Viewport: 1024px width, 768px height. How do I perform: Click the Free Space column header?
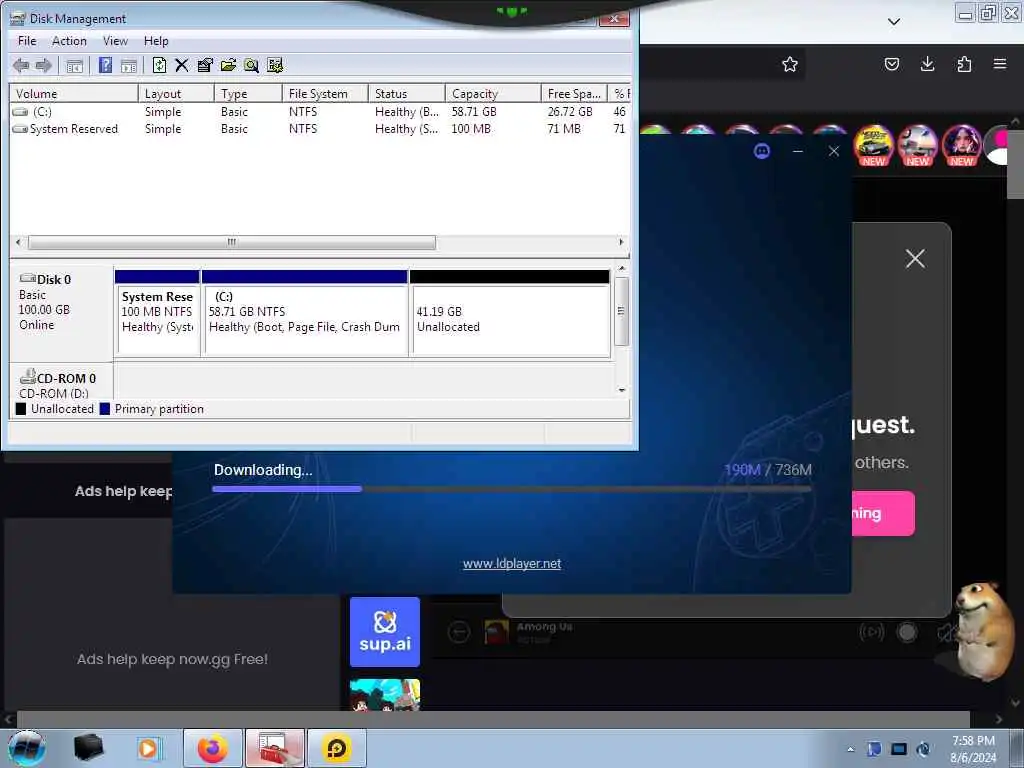coord(574,93)
